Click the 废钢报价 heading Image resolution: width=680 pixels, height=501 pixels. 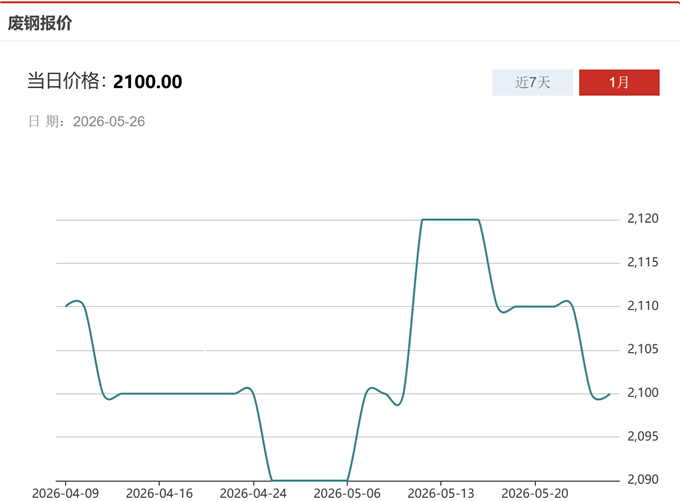coord(39,23)
